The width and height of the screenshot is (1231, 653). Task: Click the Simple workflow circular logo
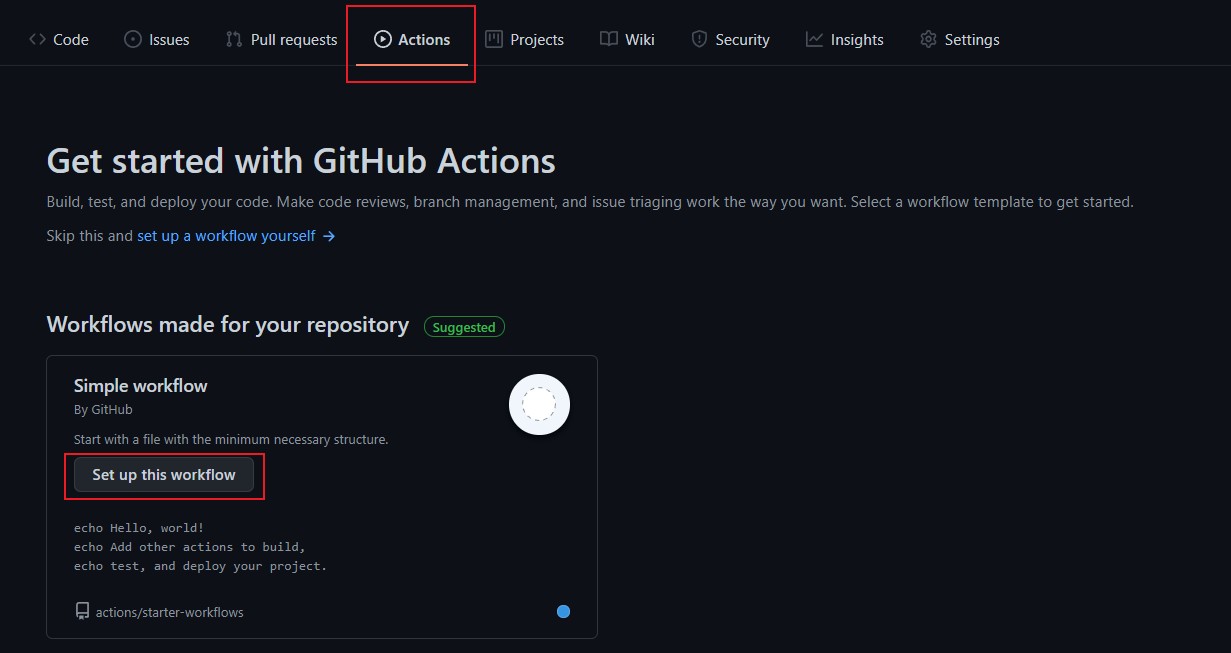coord(539,405)
